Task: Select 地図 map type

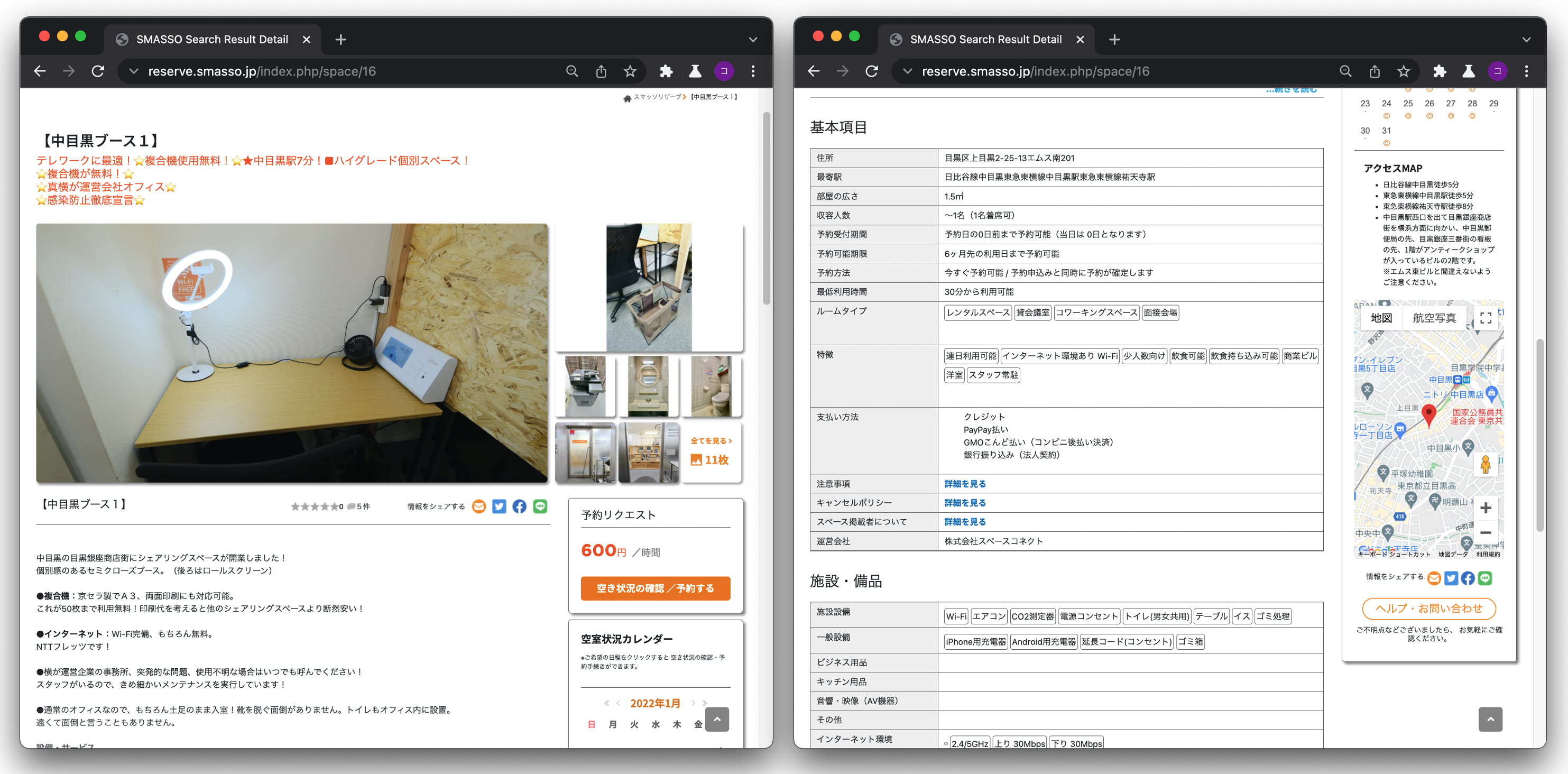Action: pyautogui.click(x=1381, y=318)
